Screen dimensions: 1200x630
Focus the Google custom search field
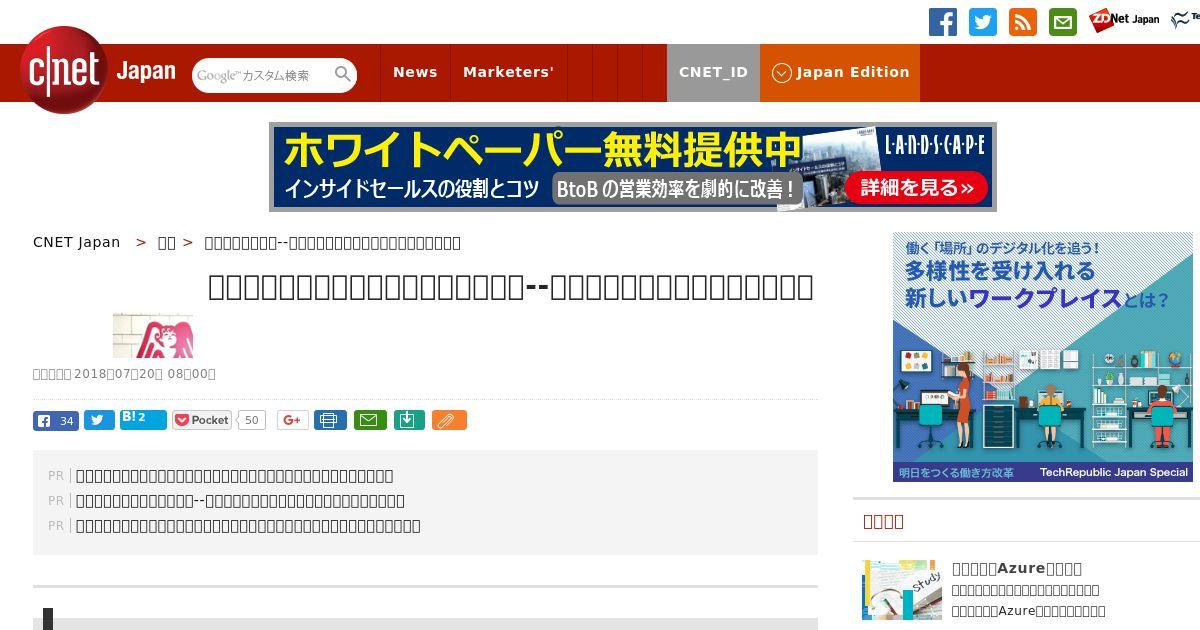(262, 75)
